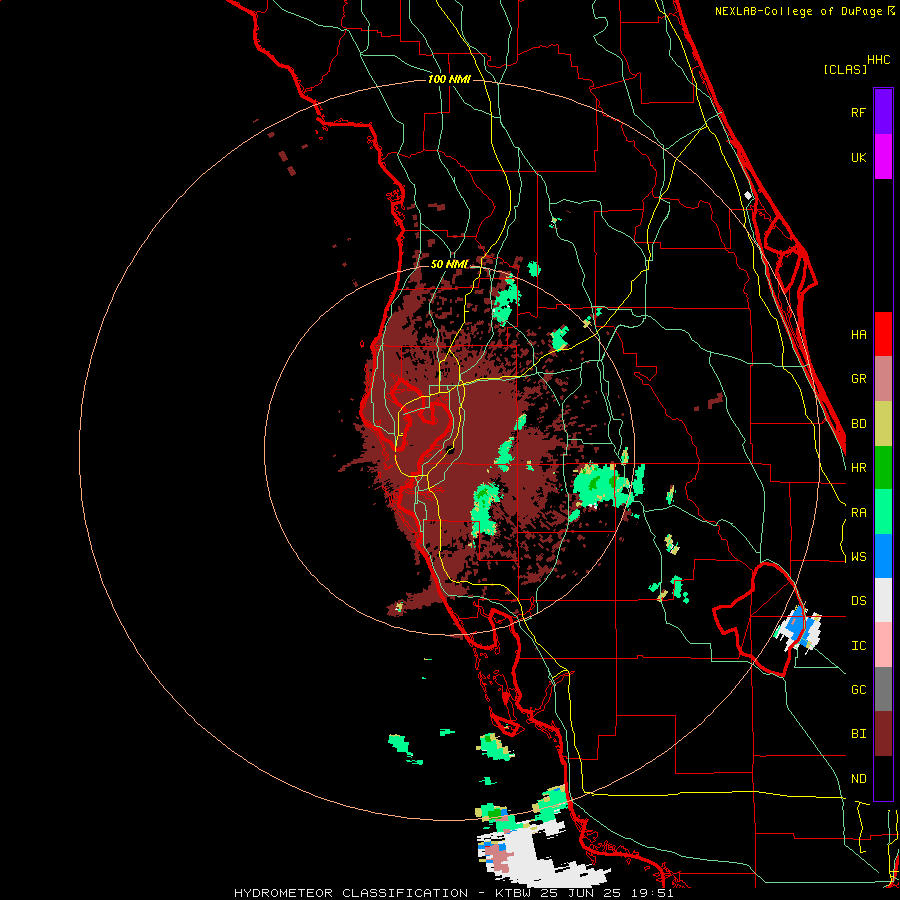The width and height of the screenshot is (900, 900).
Task: Pick the dark green HR swatch
Action: pyautogui.click(x=883, y=468)
